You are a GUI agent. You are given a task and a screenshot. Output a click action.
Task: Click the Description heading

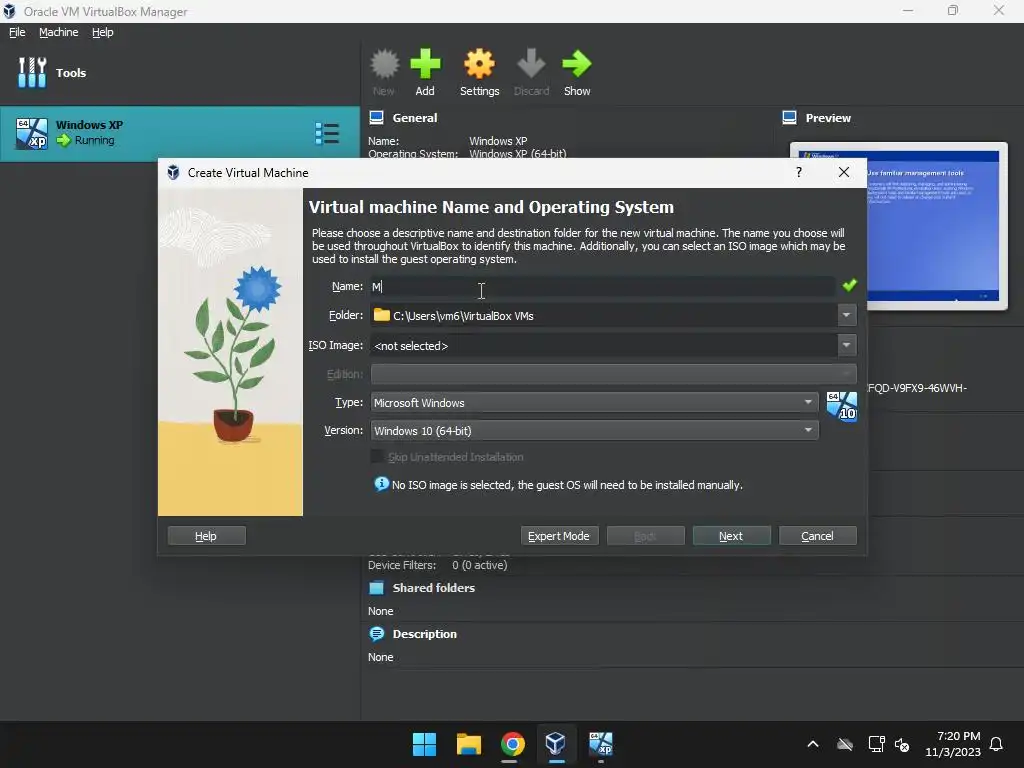(x=424, y=633)
